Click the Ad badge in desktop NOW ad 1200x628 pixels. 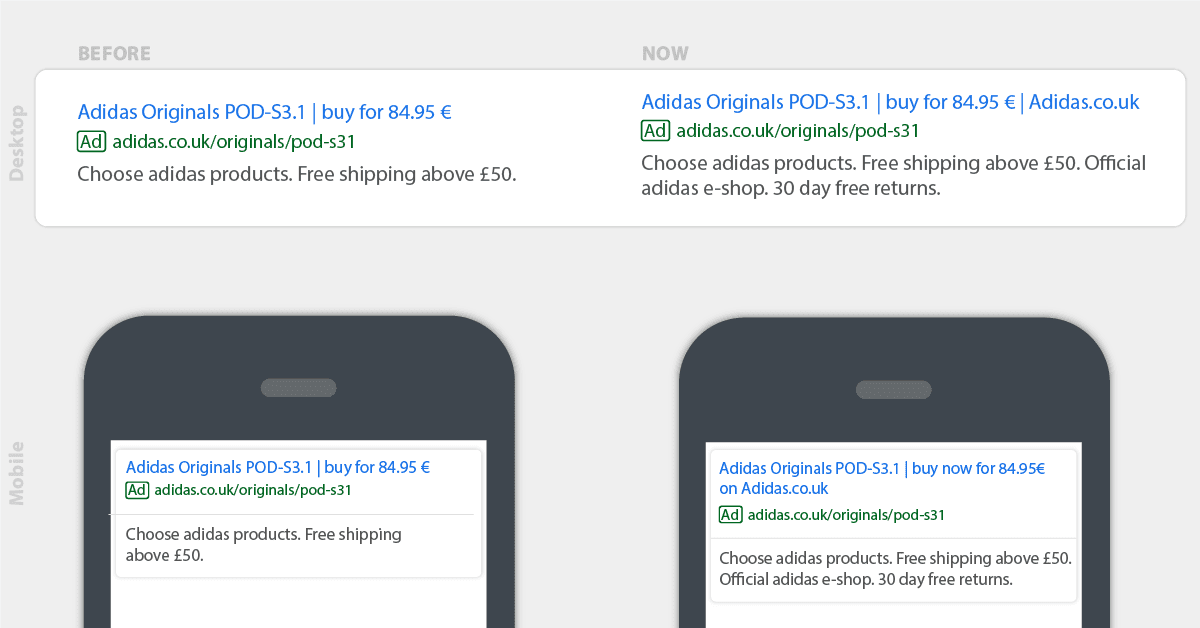[655, 131]
